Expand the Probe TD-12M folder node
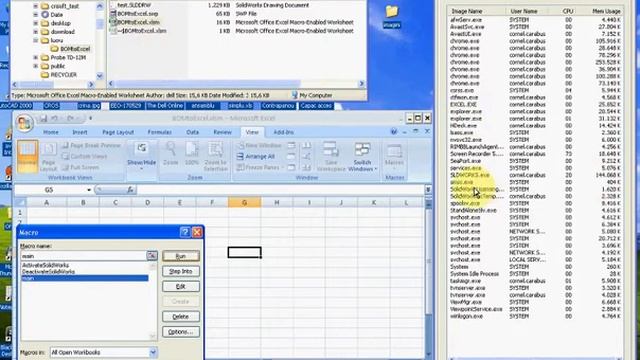Image resolution: width=640 pixels, height=360 pixels. click(x=36, y=58)
